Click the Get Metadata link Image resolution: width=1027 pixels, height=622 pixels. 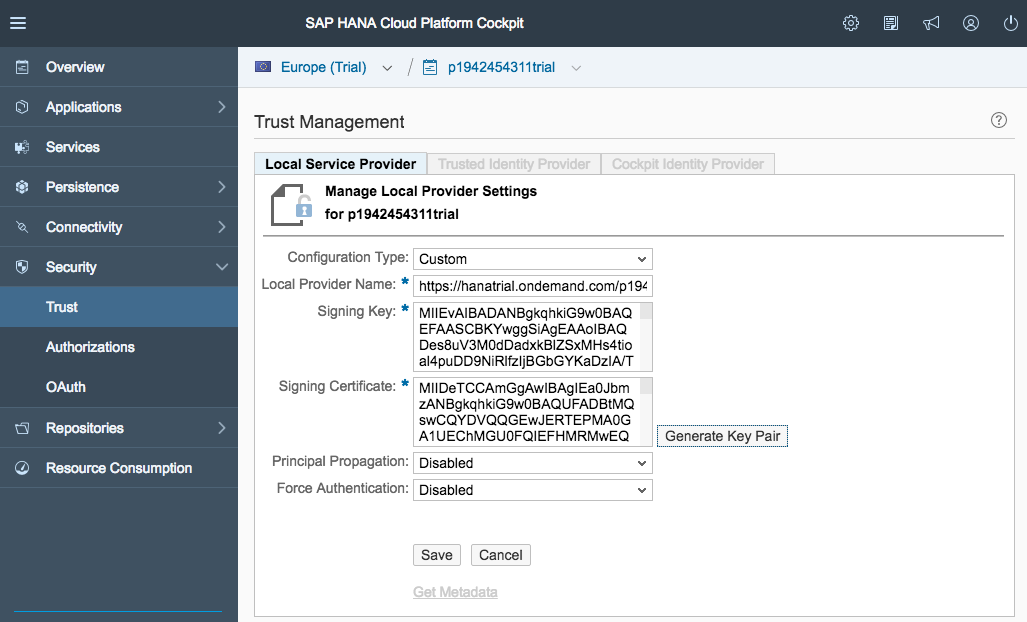pyautogui.click(x=455, y=592)
